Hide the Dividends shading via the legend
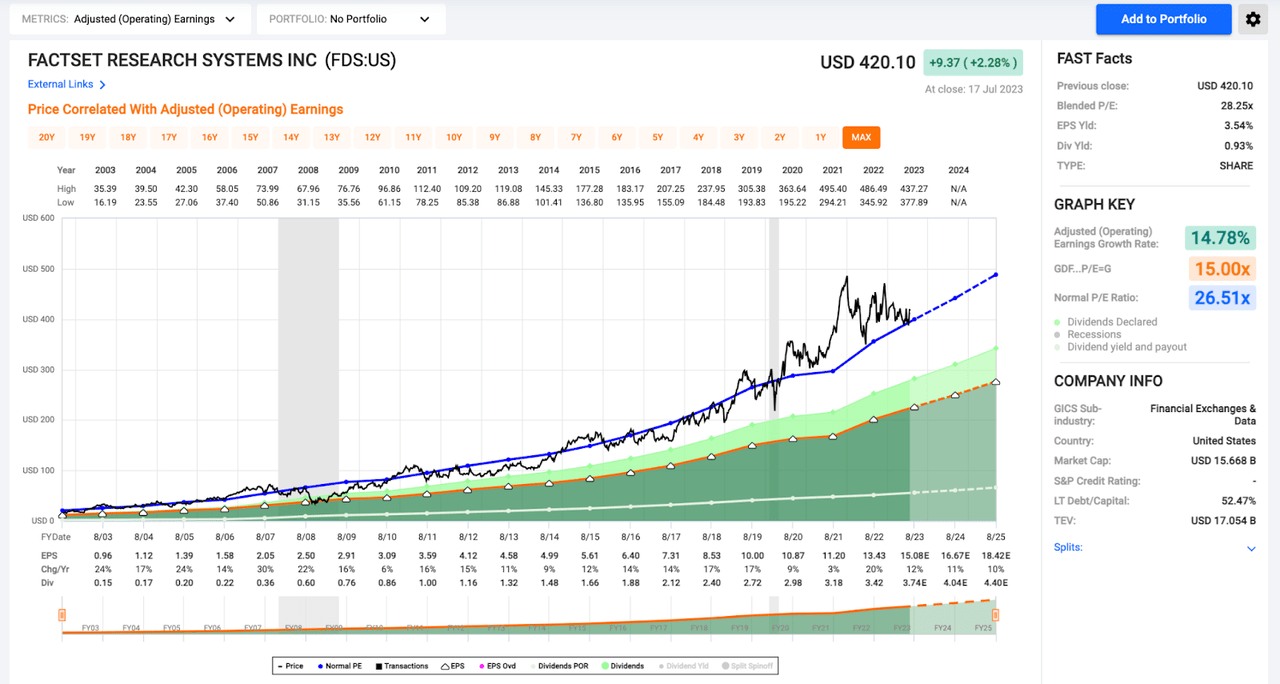 tap(624, 665)
